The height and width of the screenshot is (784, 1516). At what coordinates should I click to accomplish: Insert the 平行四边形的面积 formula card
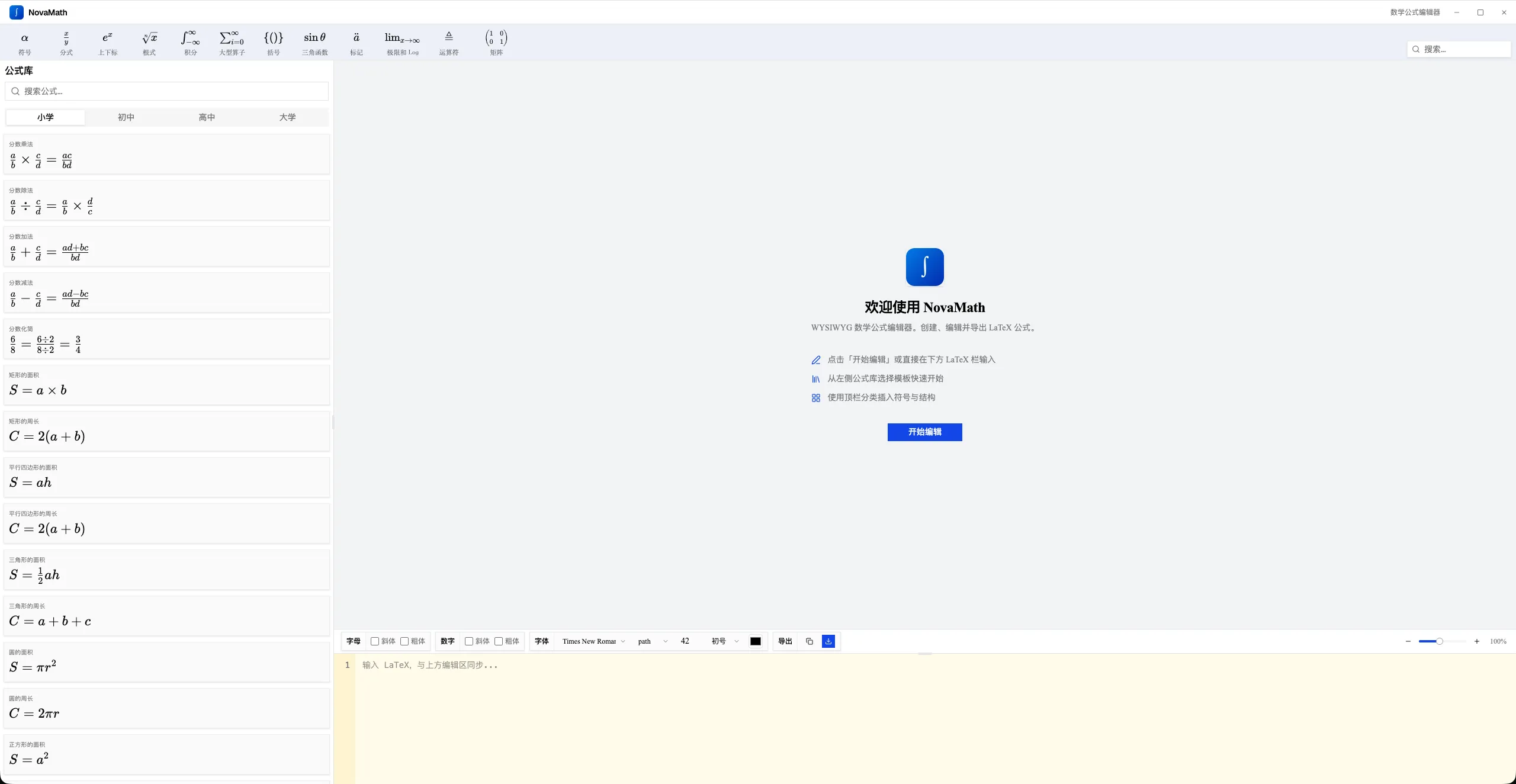tap(166, 477)
